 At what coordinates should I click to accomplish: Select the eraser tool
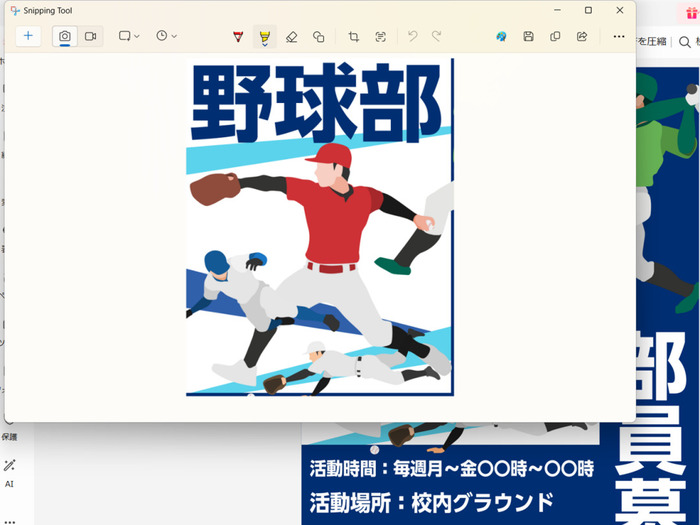[x=292, y=37]
